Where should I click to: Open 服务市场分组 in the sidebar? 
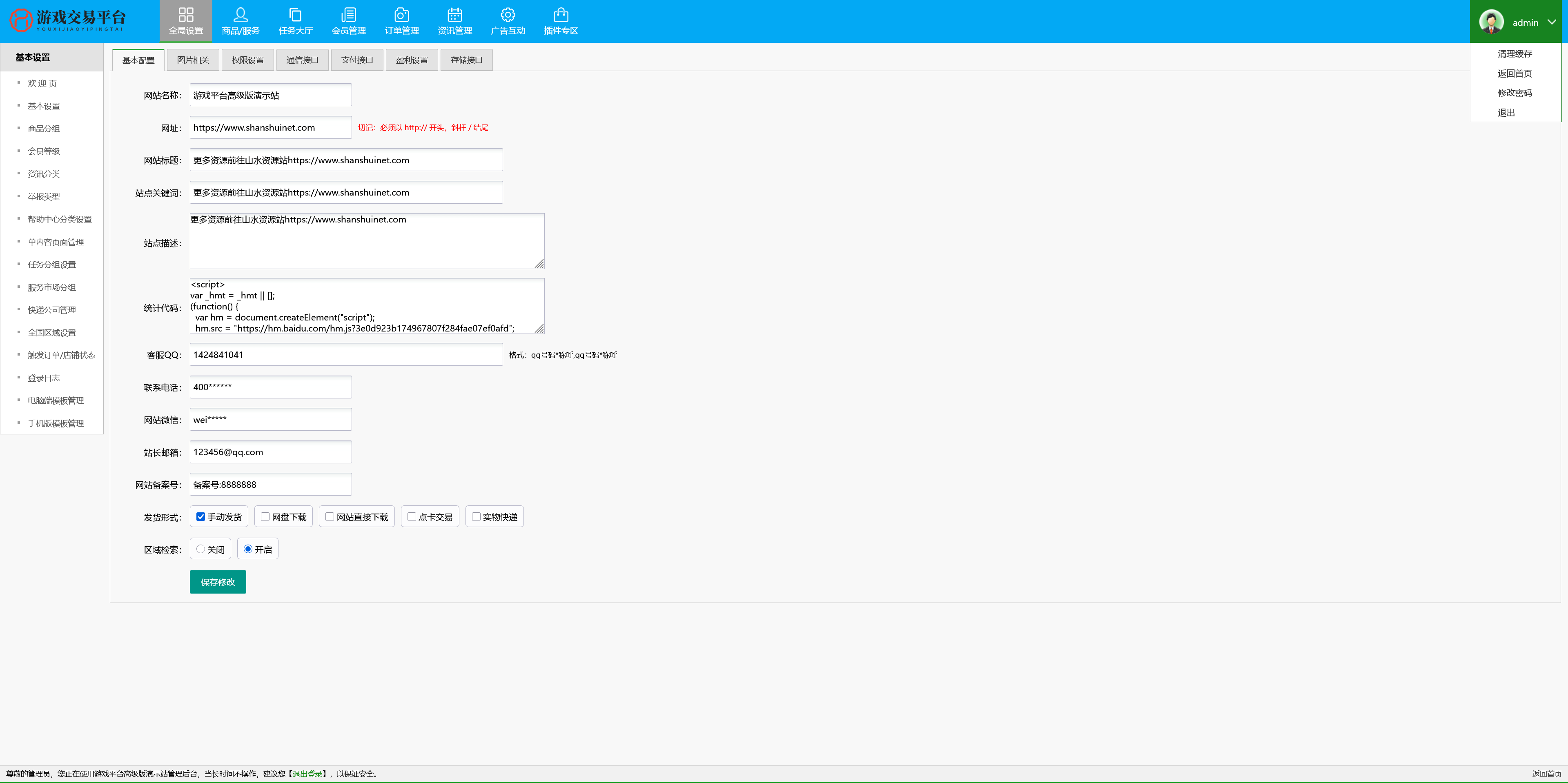coord(52,287)
